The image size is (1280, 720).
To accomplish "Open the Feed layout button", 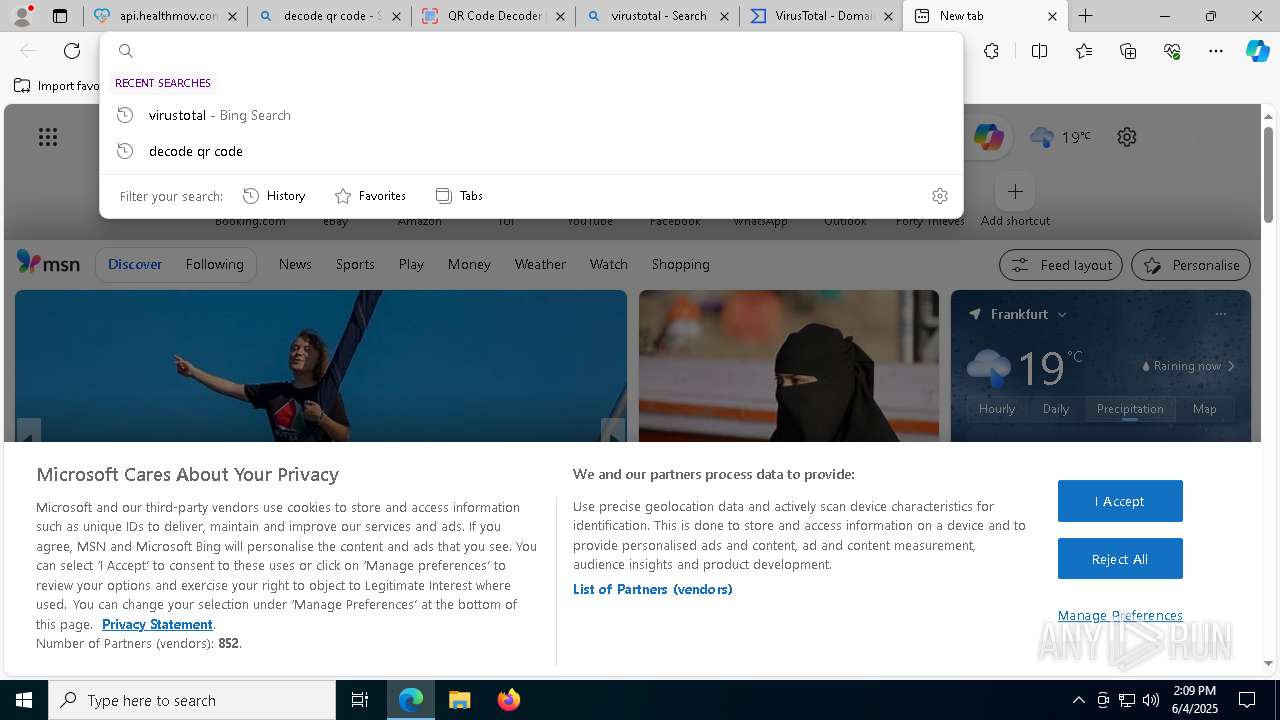I will point(1061,265).
